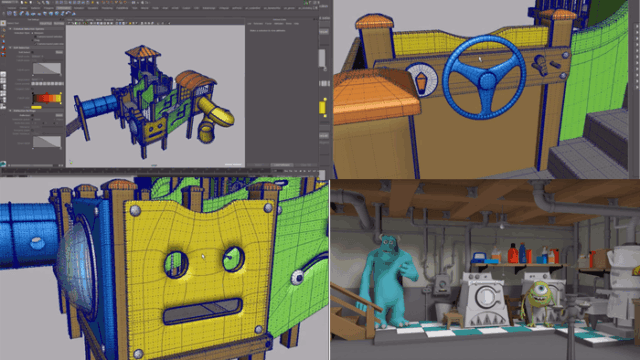The height and width of the screenshot is (360, 640).
Task: Activate the Select tool in the toolbox
Action: [3, 23]
